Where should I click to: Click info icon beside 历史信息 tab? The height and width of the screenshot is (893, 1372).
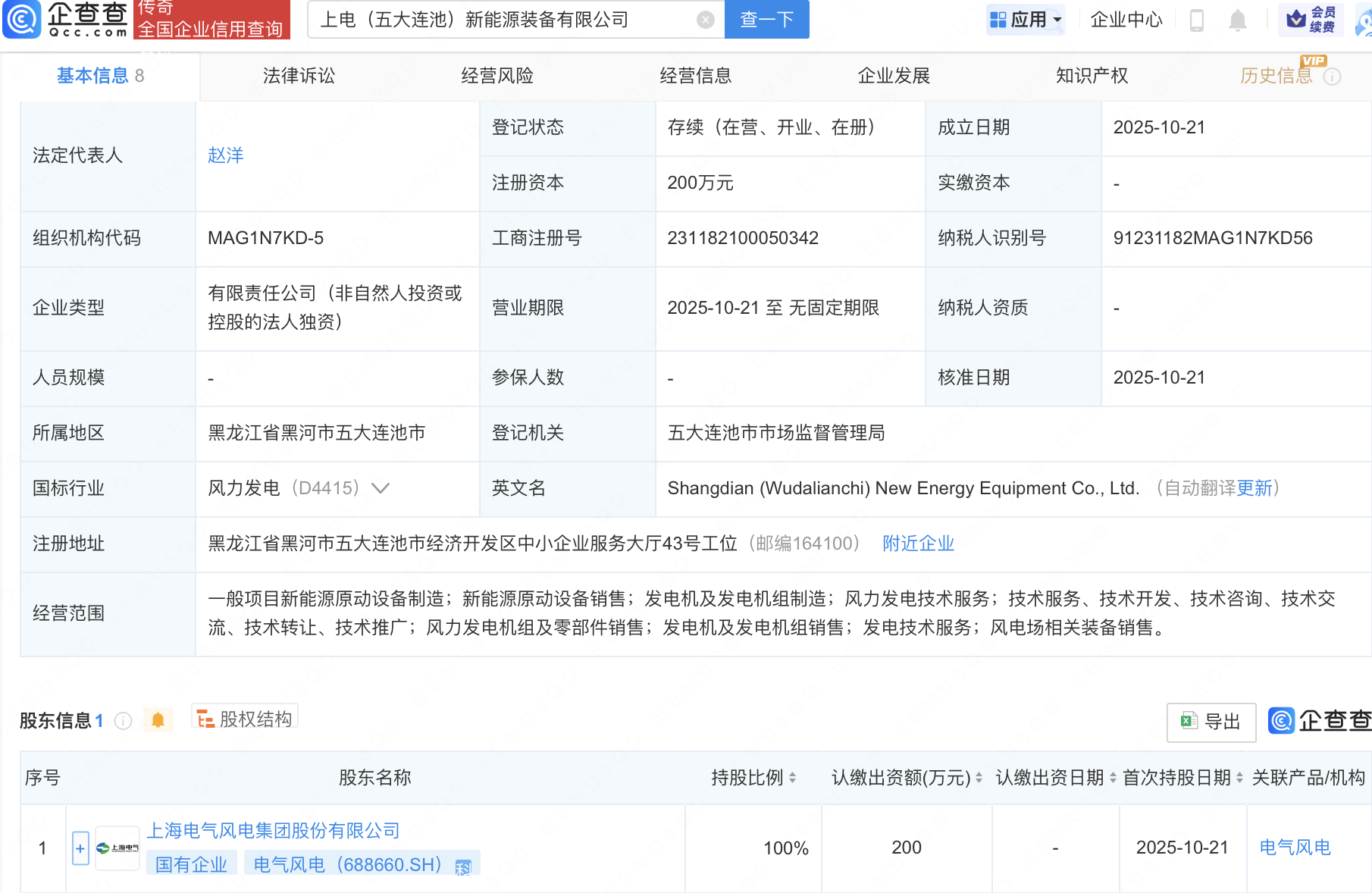1332,77
